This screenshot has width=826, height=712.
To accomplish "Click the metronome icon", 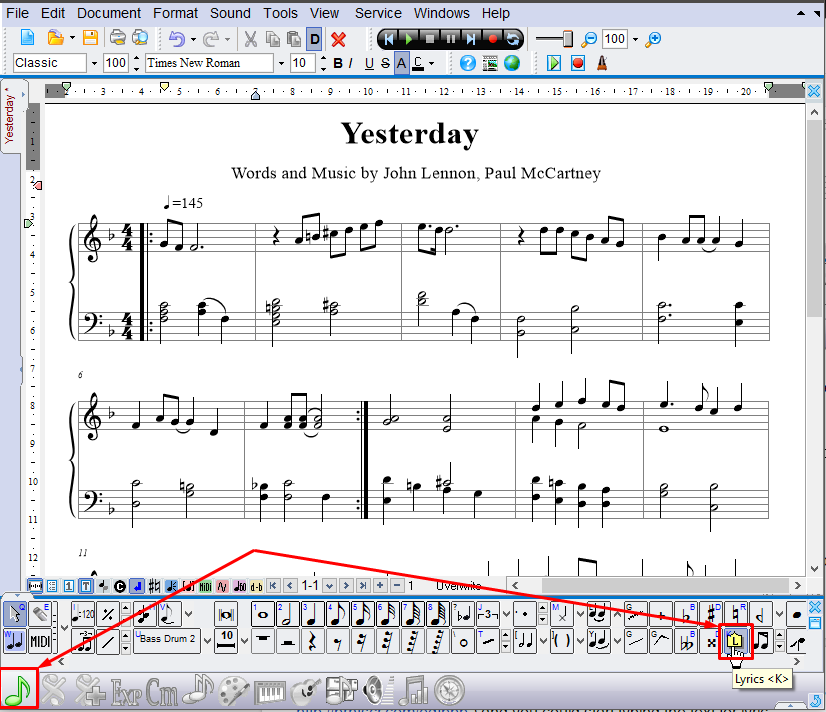I will click(x=602, y=63).
